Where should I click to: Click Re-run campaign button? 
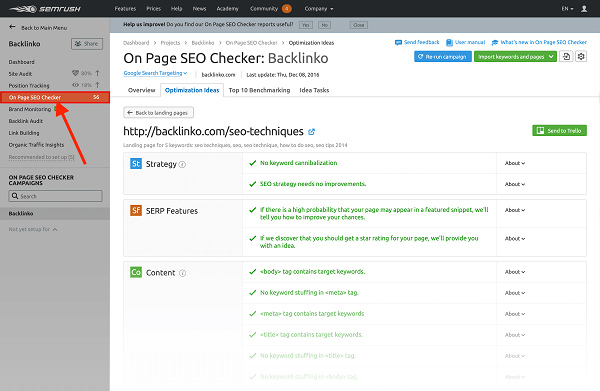tap(442, 57)
